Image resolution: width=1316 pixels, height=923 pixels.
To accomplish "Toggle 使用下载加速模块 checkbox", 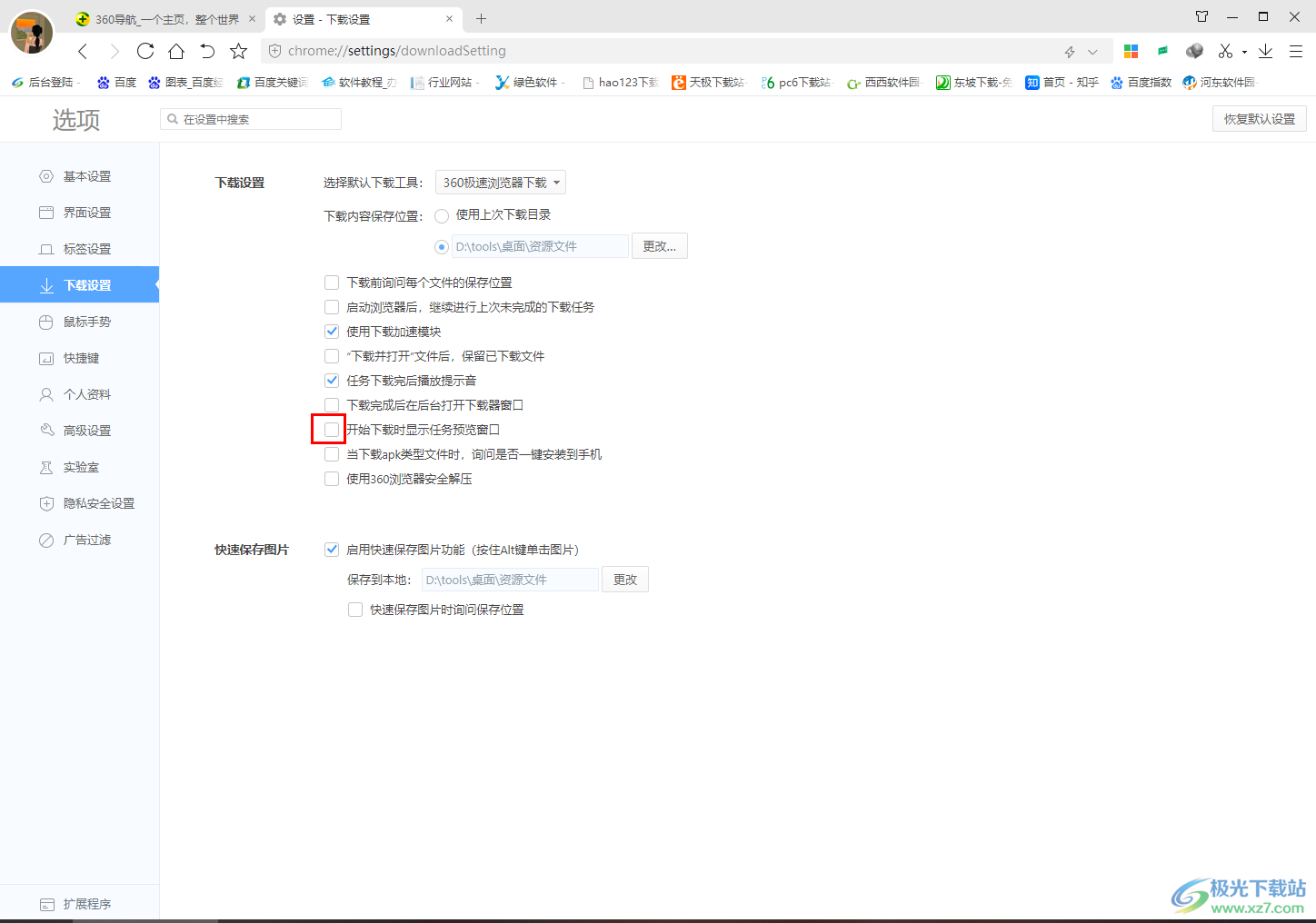I will 332,332.
